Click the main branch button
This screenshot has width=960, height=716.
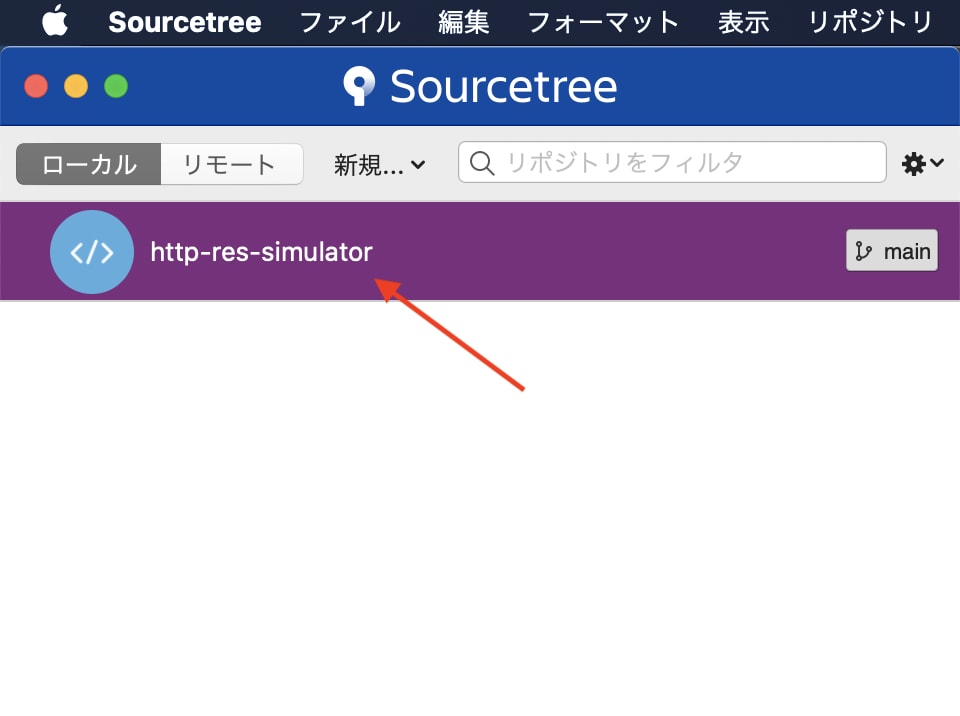[891, 250]
